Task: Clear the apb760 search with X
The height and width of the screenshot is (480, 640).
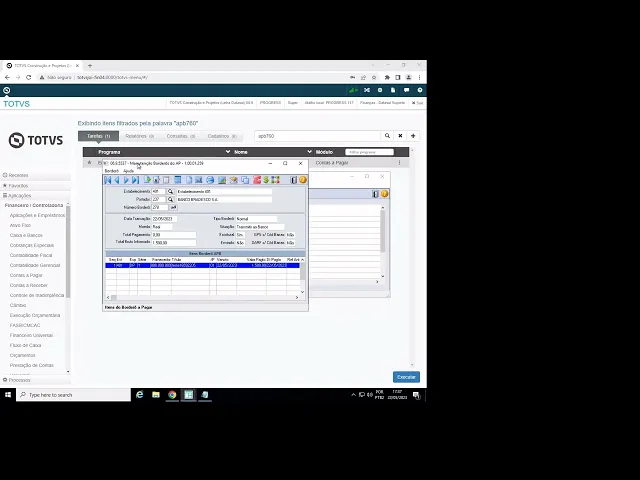Action: pos(400,136)
